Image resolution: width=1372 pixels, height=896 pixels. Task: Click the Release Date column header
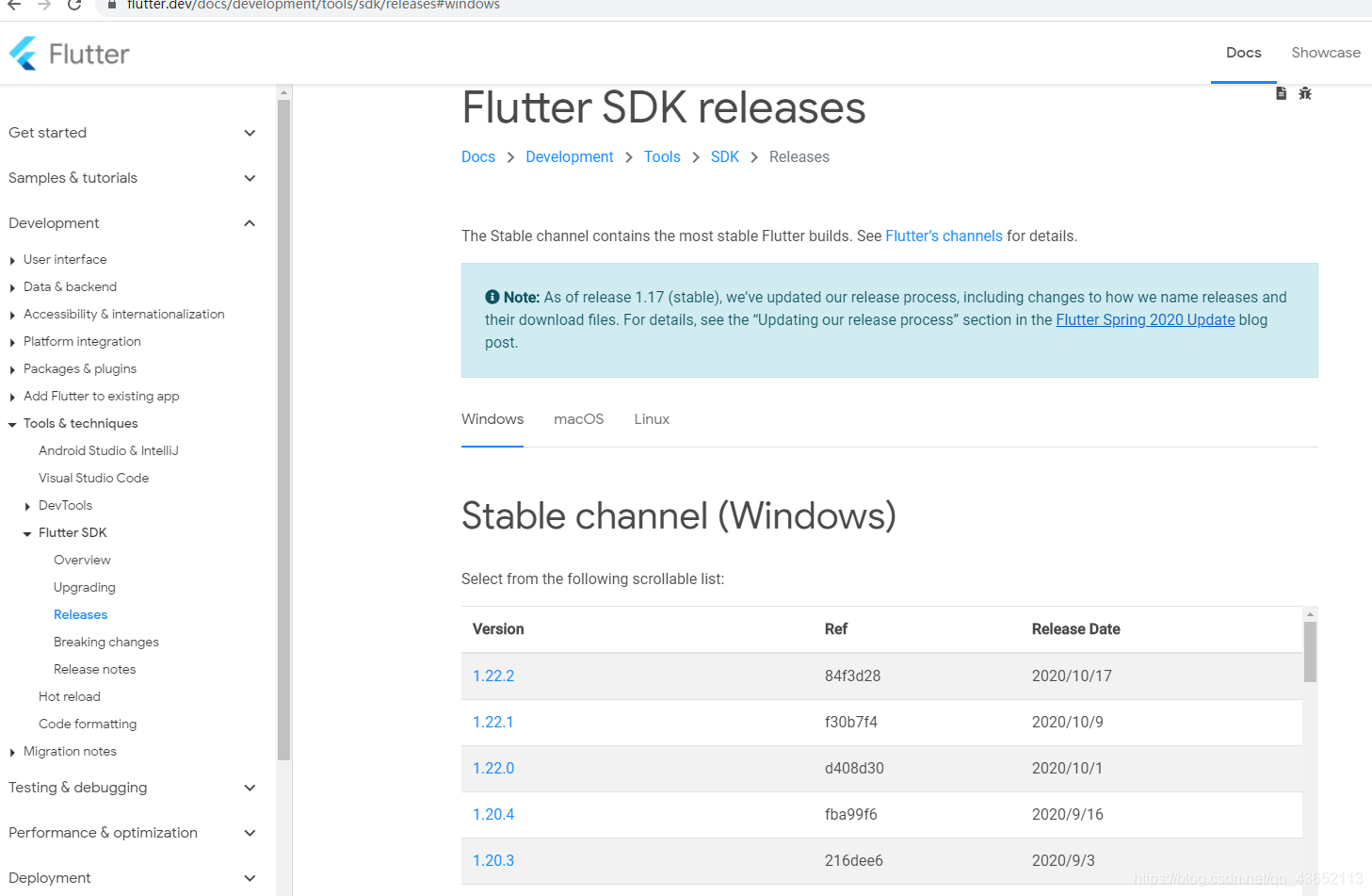pos(1076,629)
